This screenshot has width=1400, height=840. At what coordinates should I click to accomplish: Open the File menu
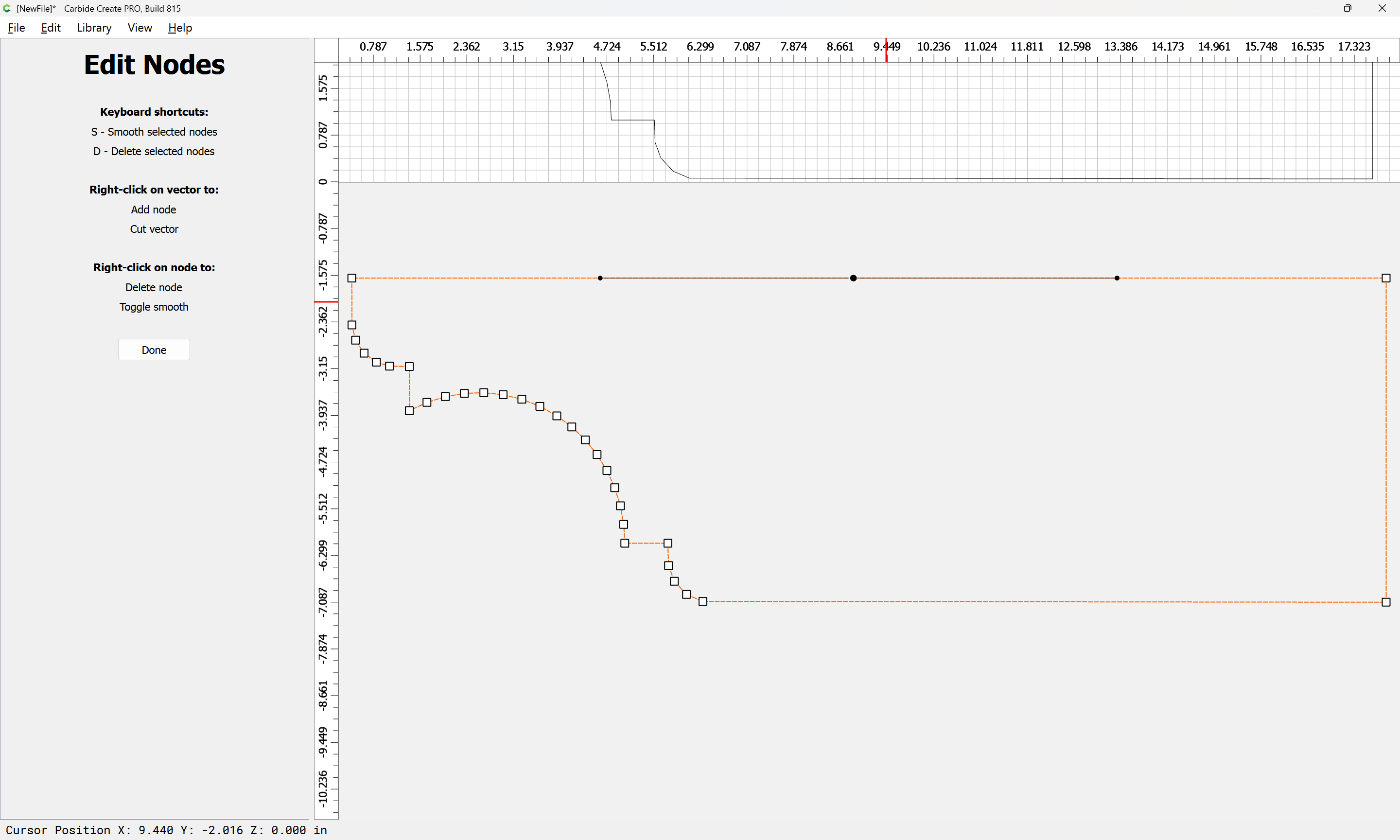[x=16, y=27]
